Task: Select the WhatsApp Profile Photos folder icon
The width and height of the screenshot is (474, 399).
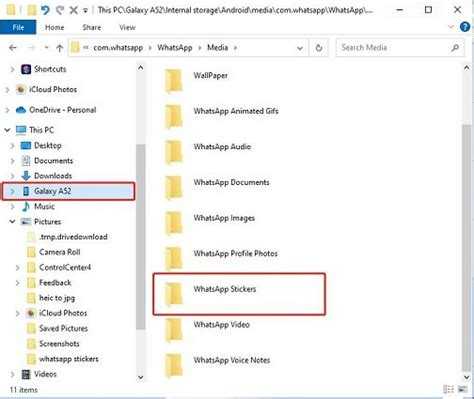Action: 174,259
